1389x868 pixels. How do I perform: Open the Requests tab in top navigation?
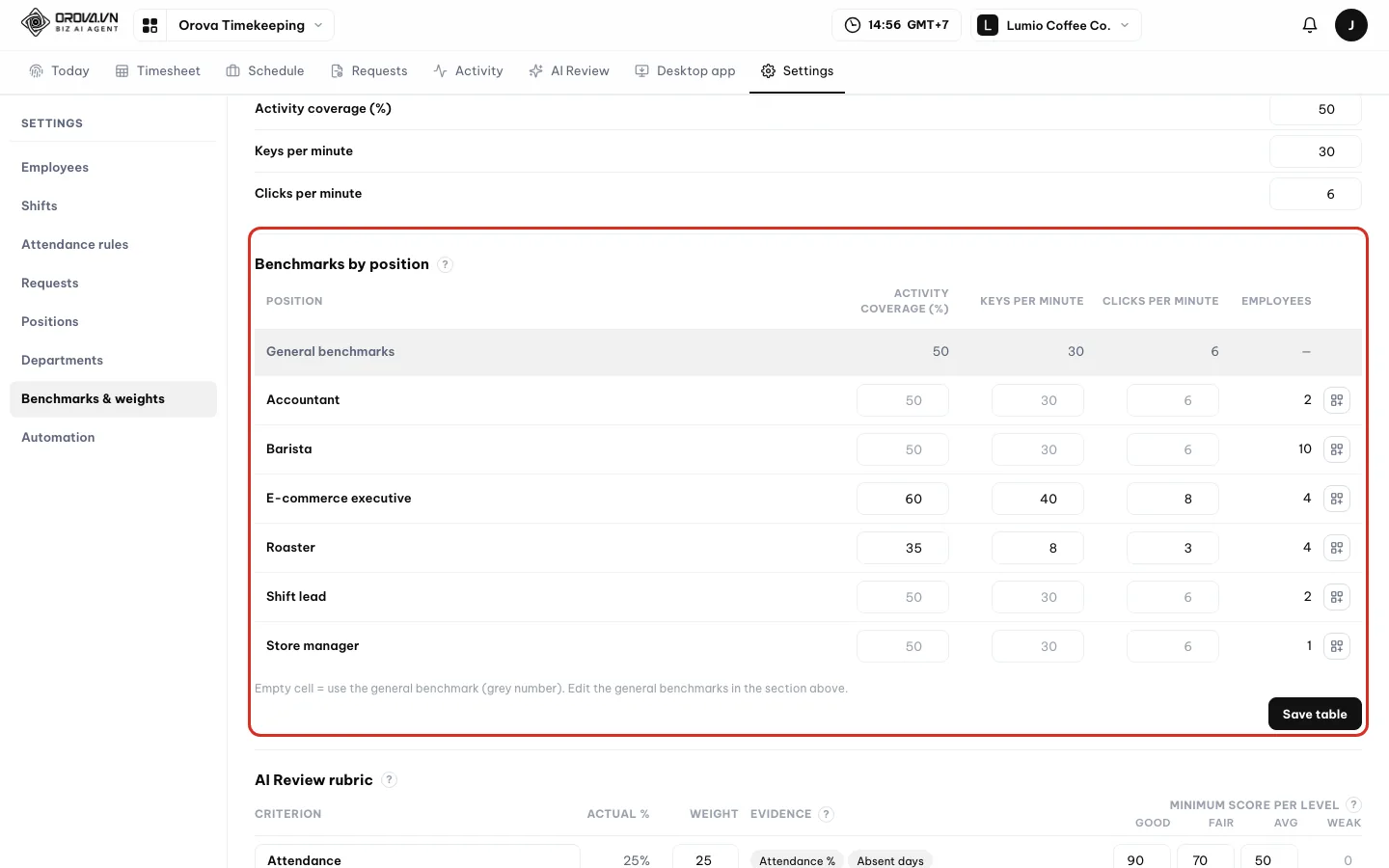point(369,71)
